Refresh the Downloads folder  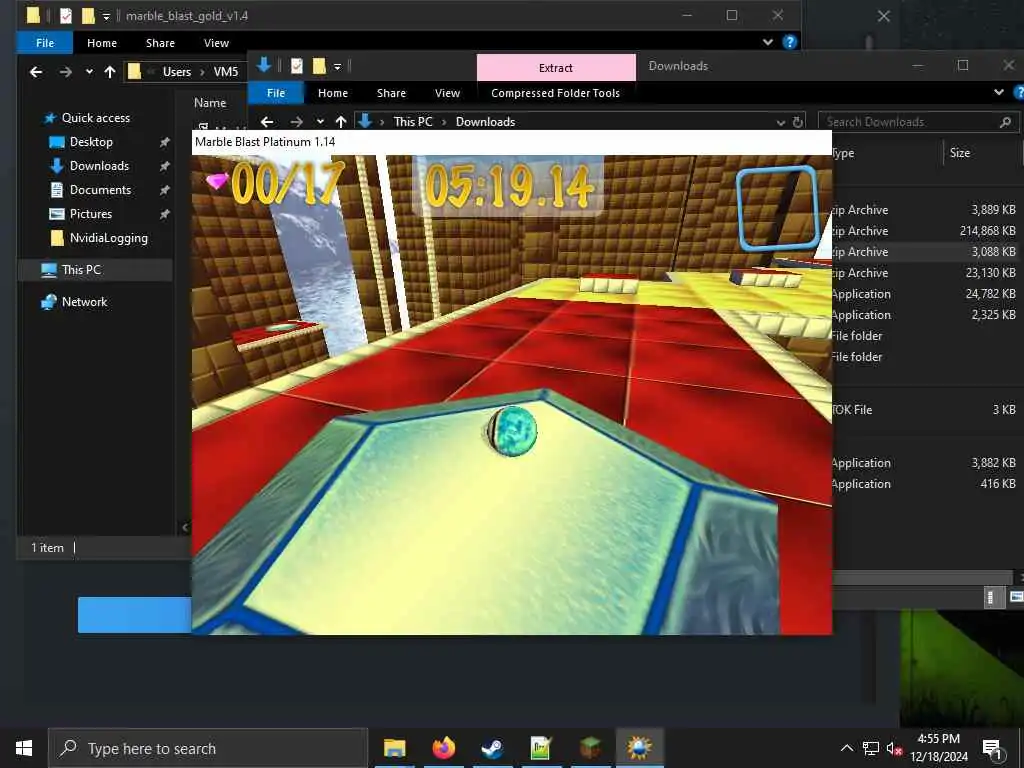[x=797, y=122]
